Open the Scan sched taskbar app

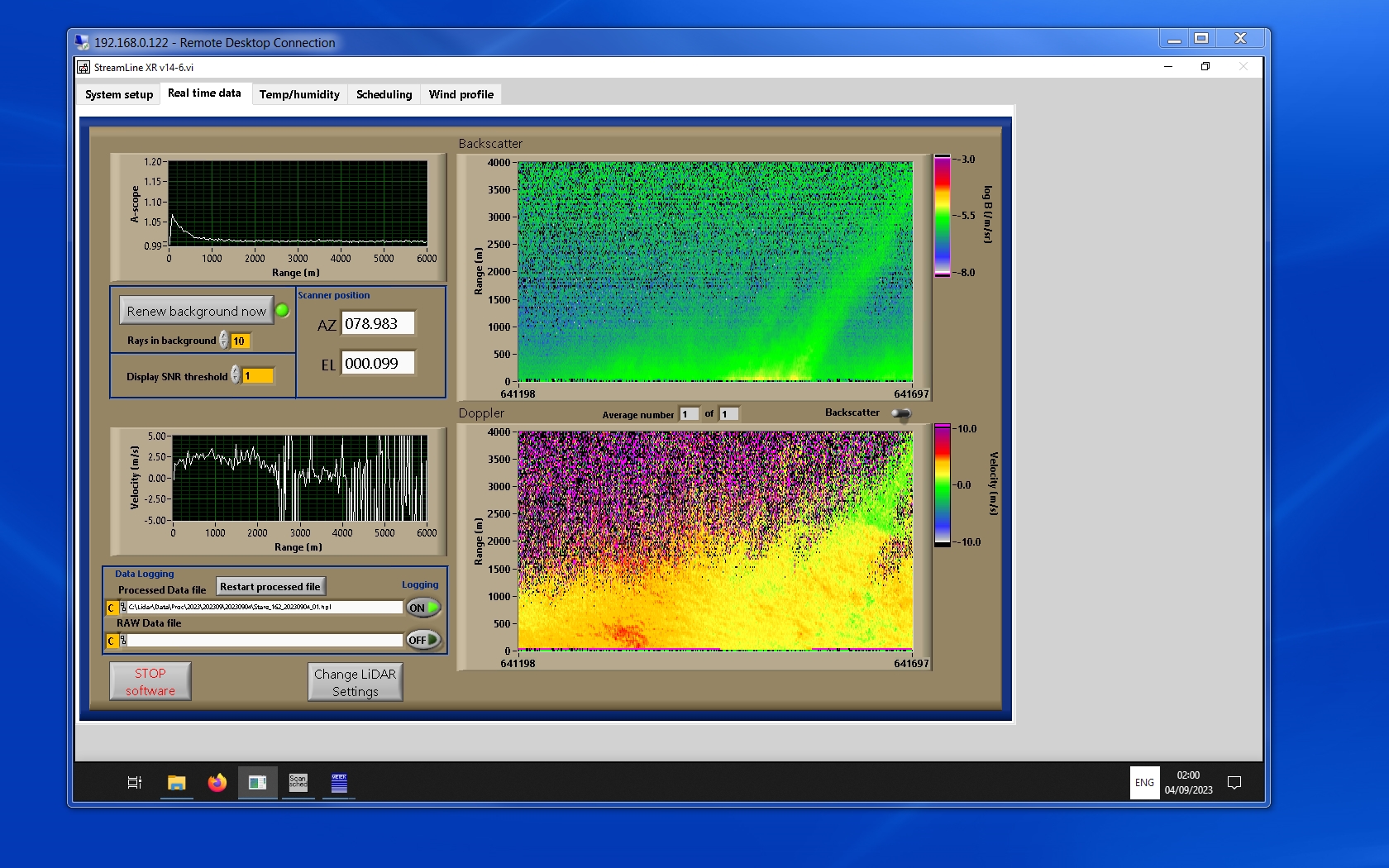[x=298, y=782]
